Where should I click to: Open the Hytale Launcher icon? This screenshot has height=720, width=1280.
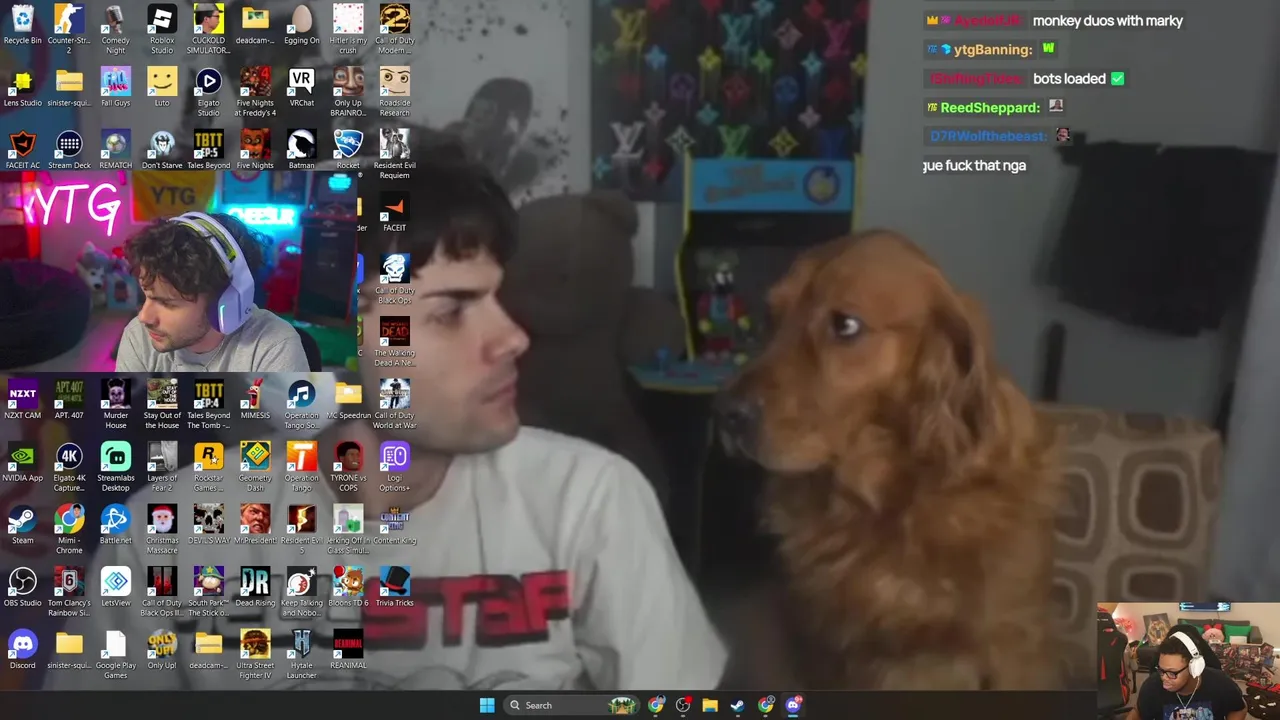301,655
